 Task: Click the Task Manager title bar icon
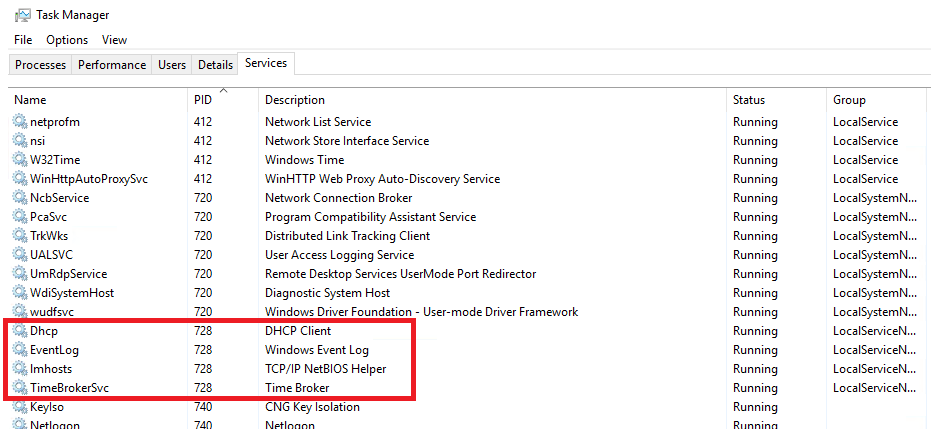click(x=23, y=15)
